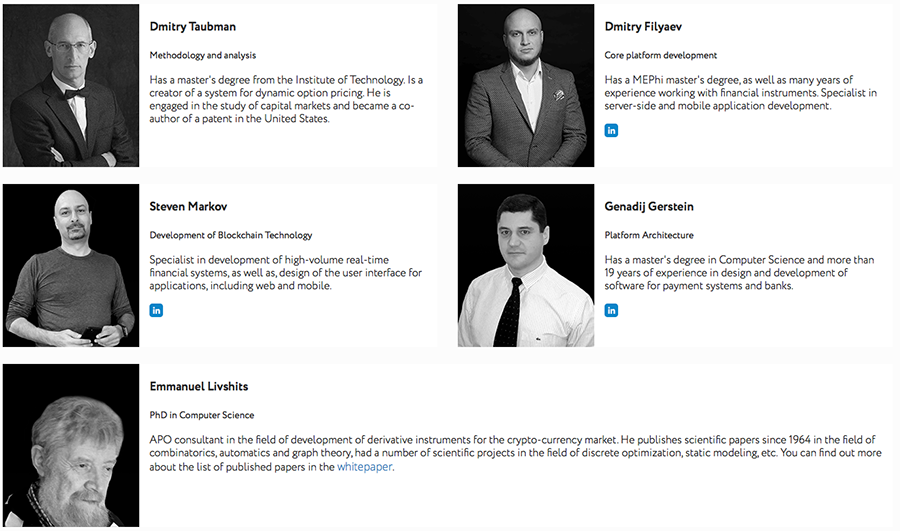Click the Steven Markov name heading
The width and height of the screenshot is (900, 531).
[188, 207]
